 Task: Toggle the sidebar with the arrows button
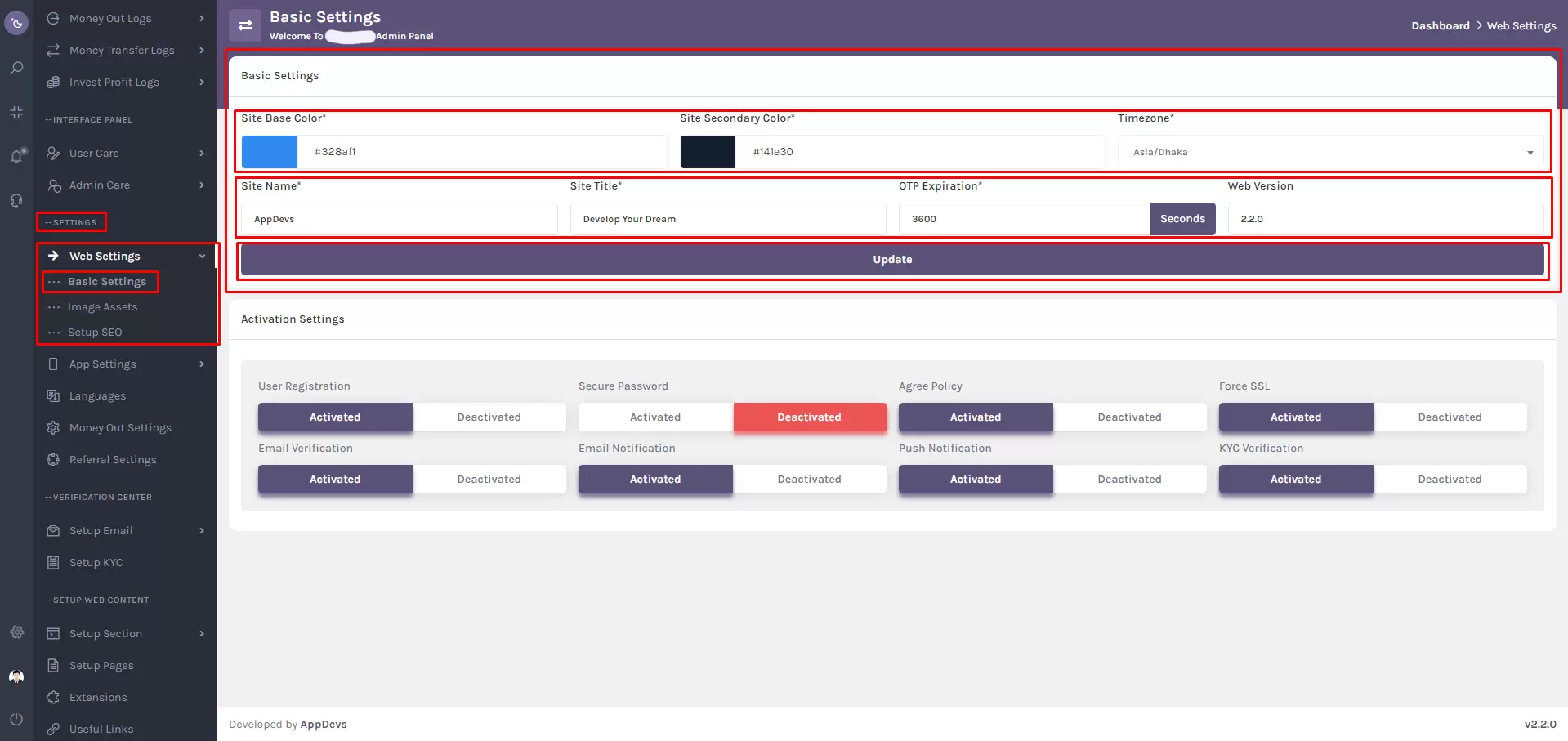point(245,25)
